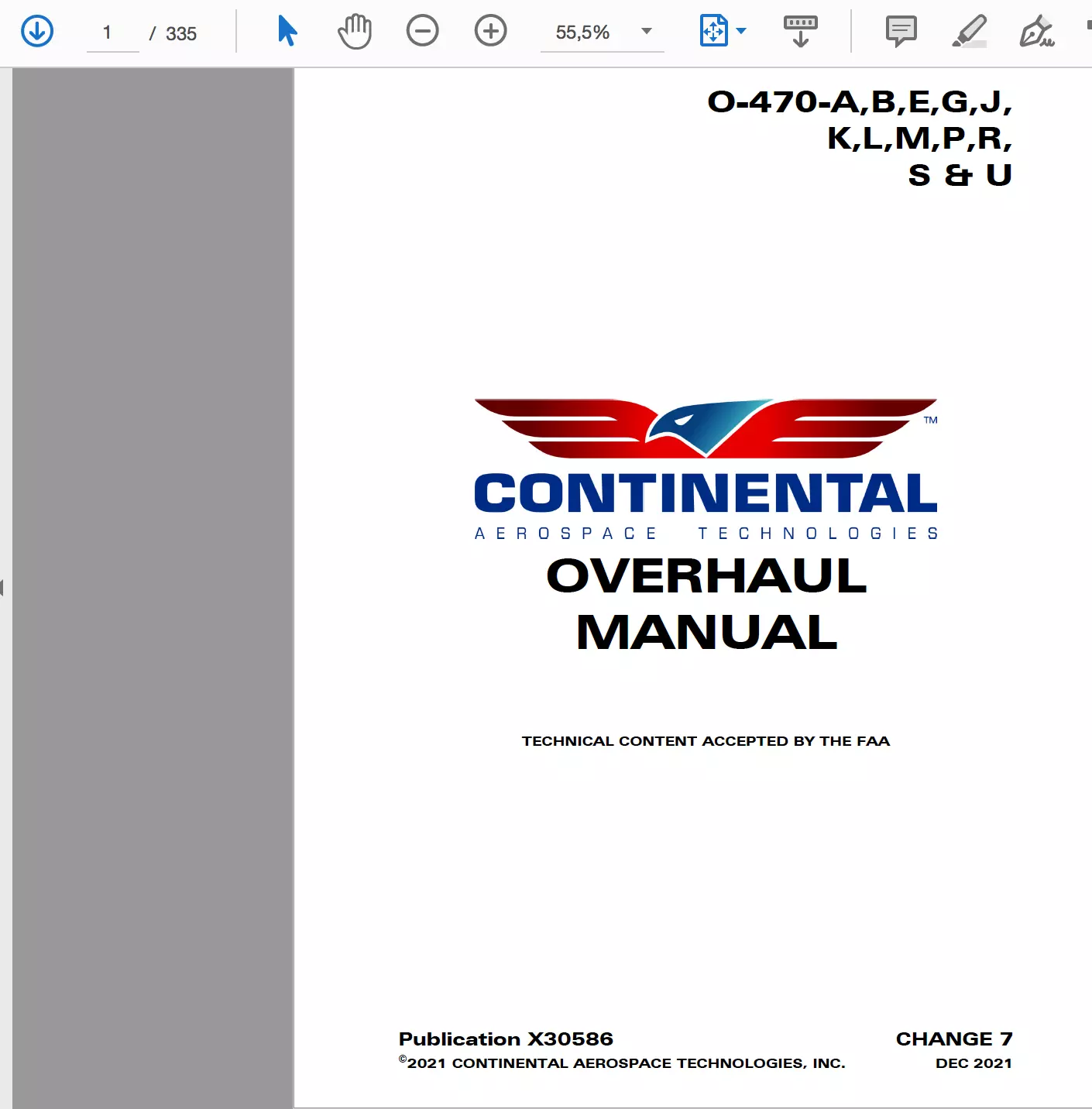Click the 'AEROSPACE TECHNOLOGIES' tagline text
The height and width of the screenshot is (1109, 1092).
706,534
